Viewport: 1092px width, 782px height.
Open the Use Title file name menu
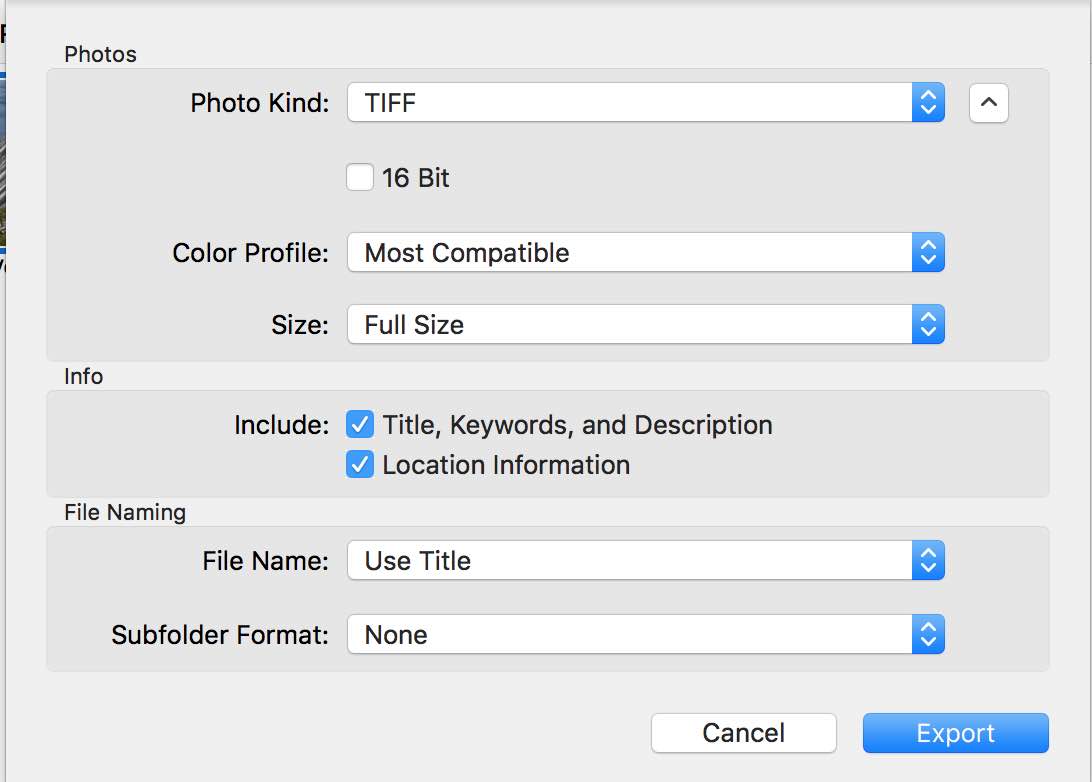click(630, 561)
